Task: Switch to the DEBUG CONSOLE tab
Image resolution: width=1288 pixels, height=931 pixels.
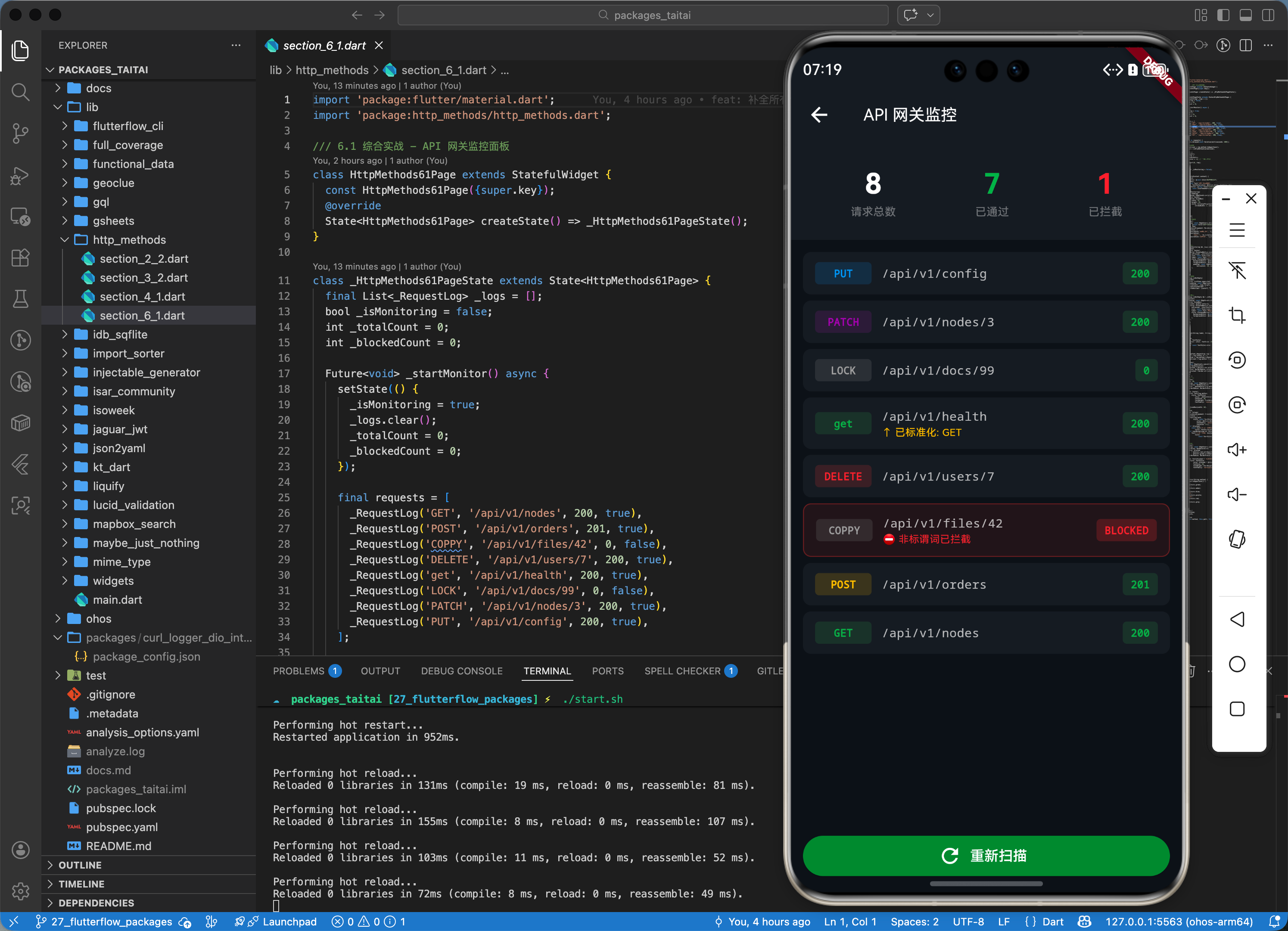Action: click(x=461, y=671)
